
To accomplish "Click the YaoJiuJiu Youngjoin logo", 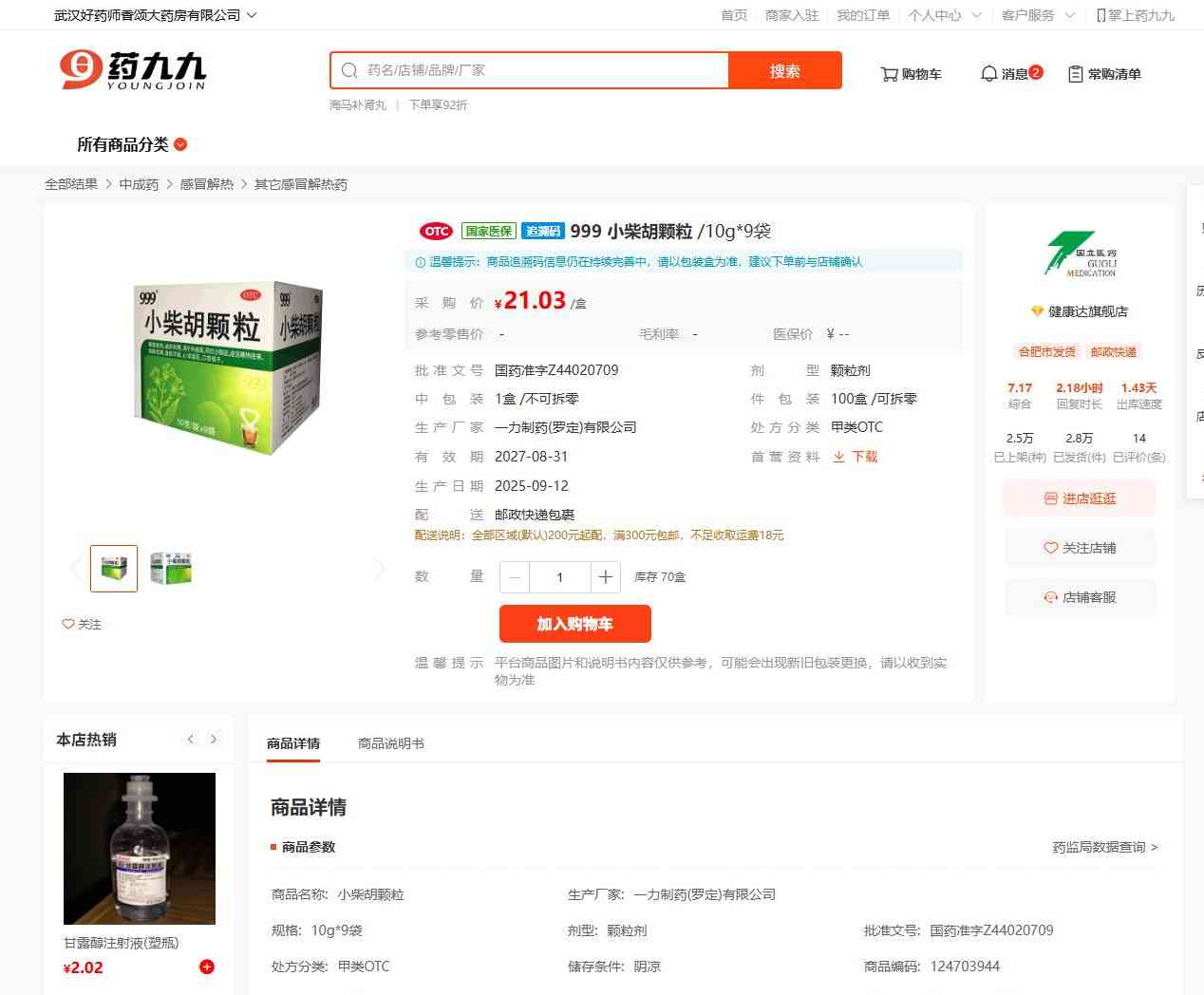I will click(x=133, y=70).
